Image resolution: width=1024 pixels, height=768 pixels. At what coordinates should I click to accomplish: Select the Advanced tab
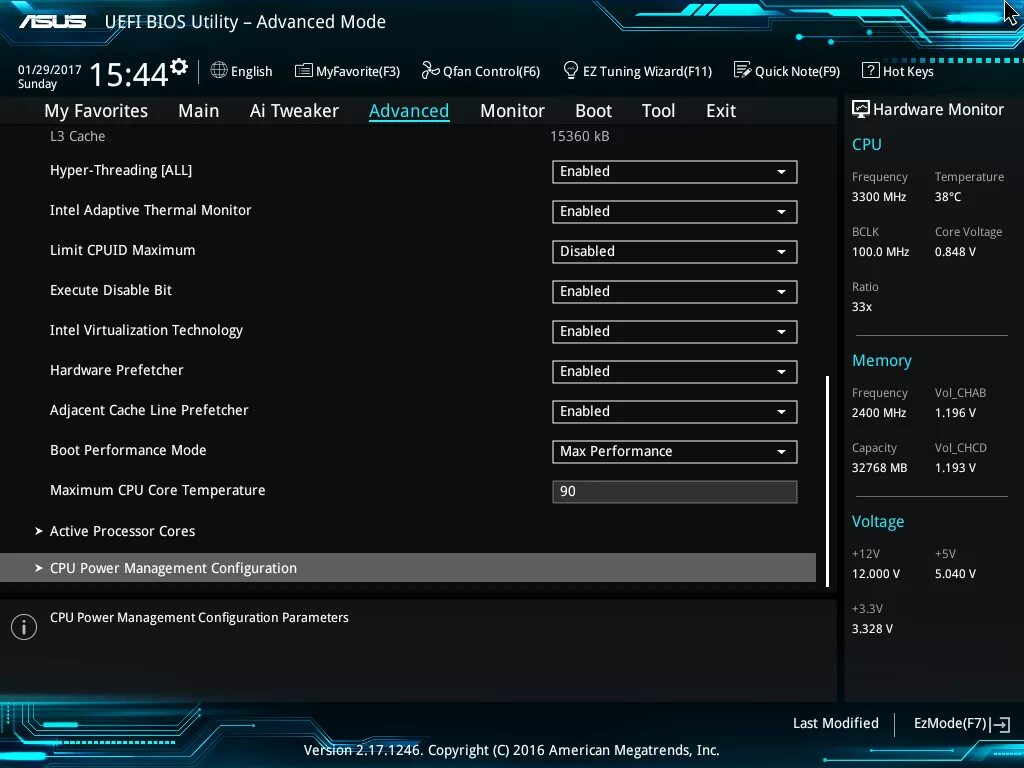(x=409, y=111)
